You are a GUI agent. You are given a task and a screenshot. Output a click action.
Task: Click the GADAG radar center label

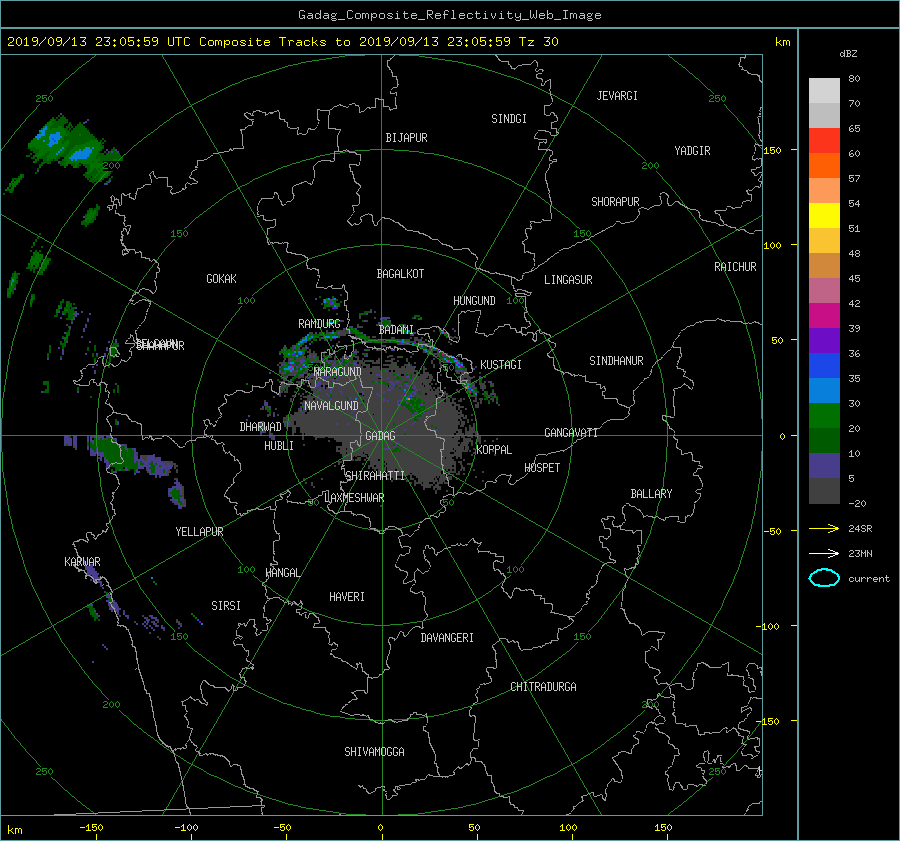[381, 436]
